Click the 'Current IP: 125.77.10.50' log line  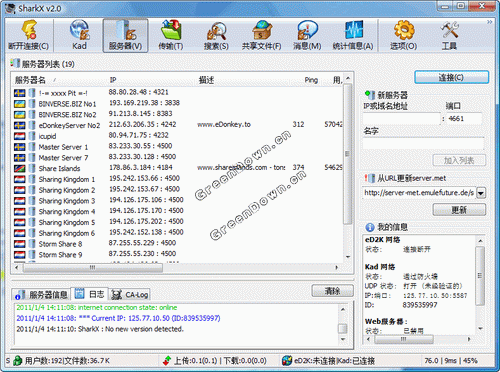pyautogui.click(x=118, y=318)
